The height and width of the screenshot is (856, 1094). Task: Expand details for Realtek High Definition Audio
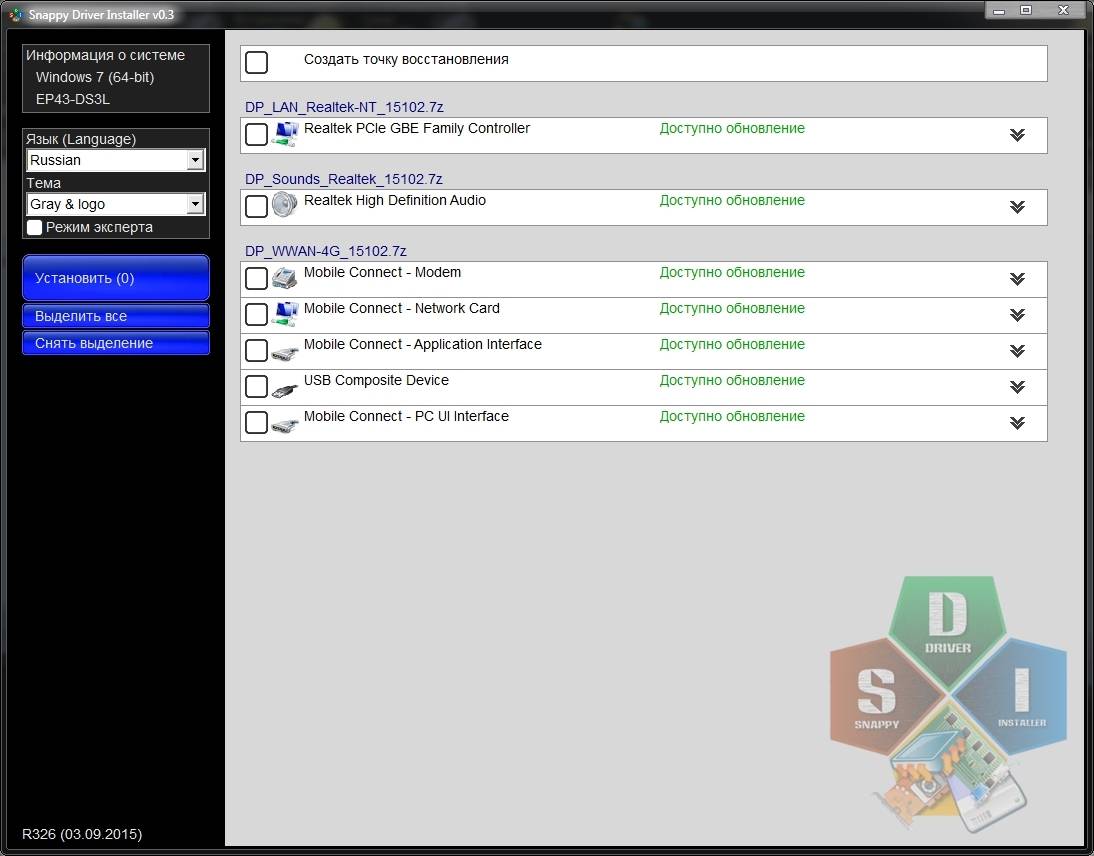point(1017,207)
